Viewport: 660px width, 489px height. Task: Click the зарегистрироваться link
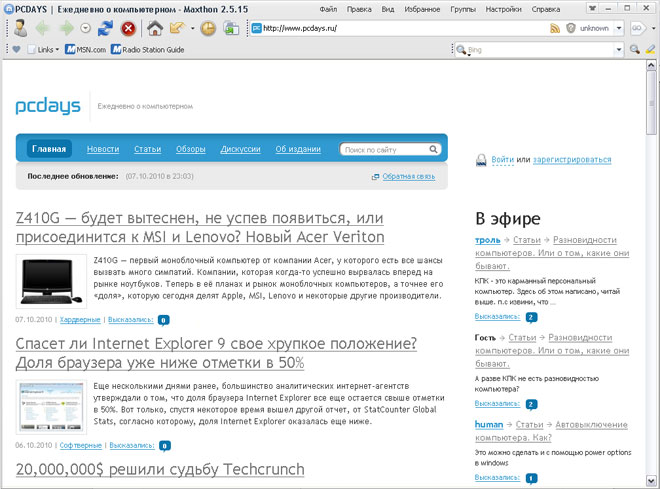pyautogui.click(x=572, y=159)
